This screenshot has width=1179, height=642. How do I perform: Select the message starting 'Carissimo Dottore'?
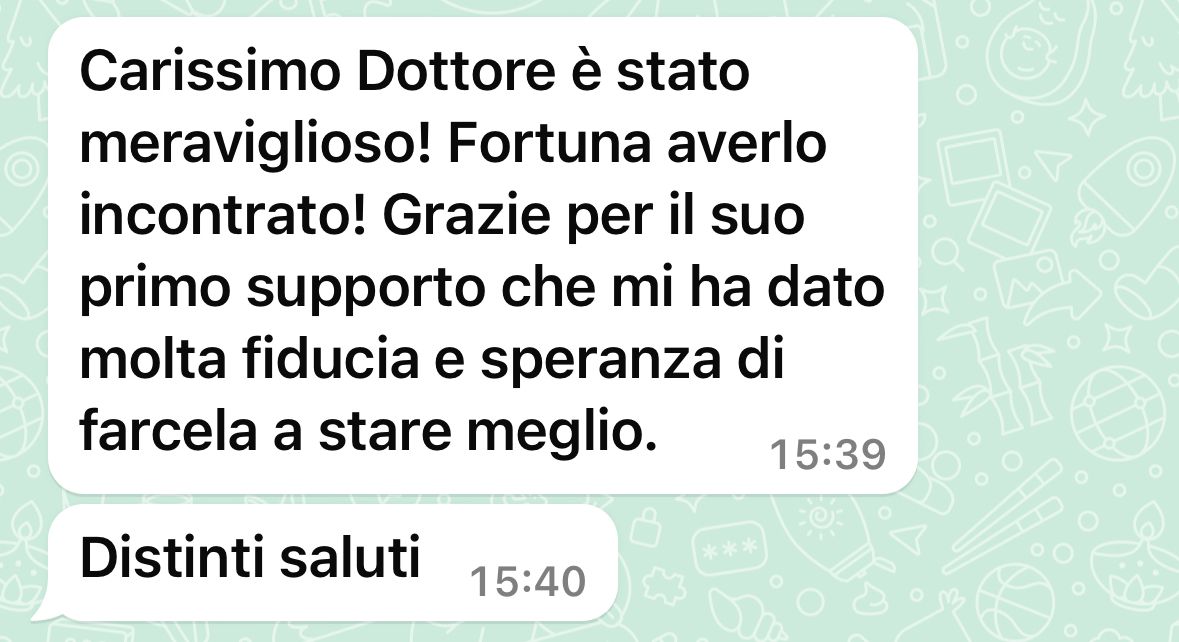[483, 256]
